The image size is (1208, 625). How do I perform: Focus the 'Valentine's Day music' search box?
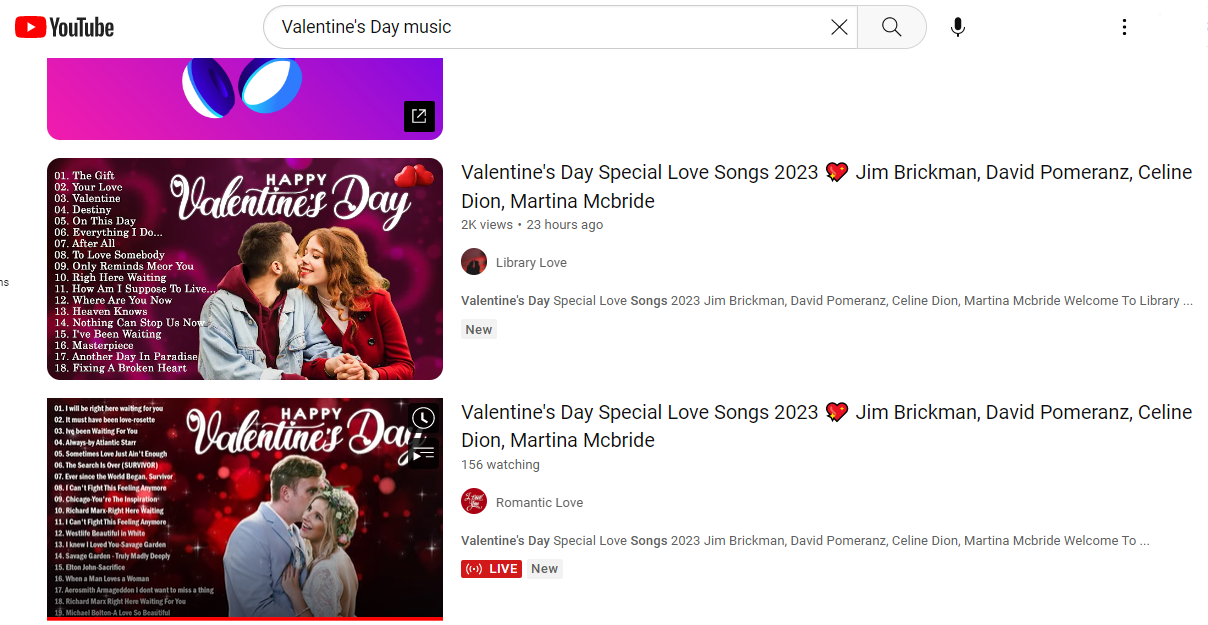tap(550, 27)
